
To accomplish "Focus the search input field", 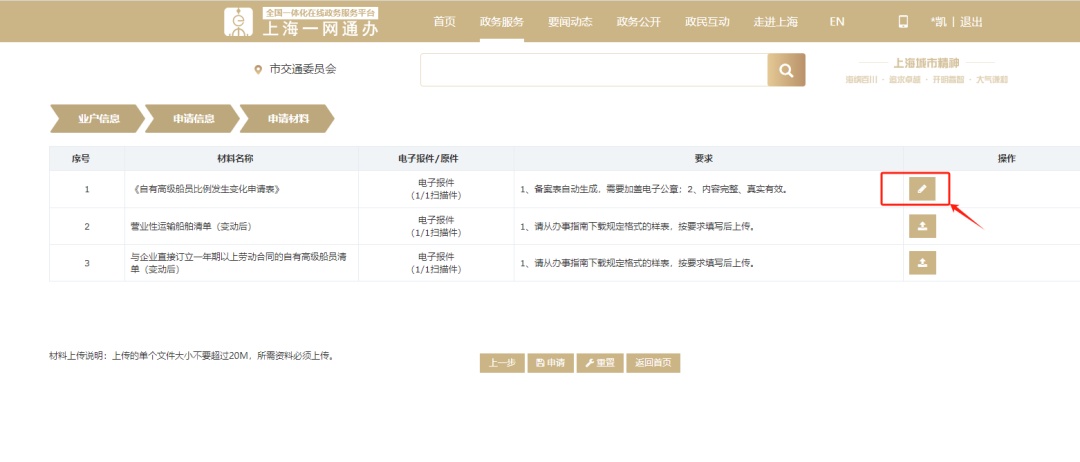I will pyautogui.click(x=593, y=70).
